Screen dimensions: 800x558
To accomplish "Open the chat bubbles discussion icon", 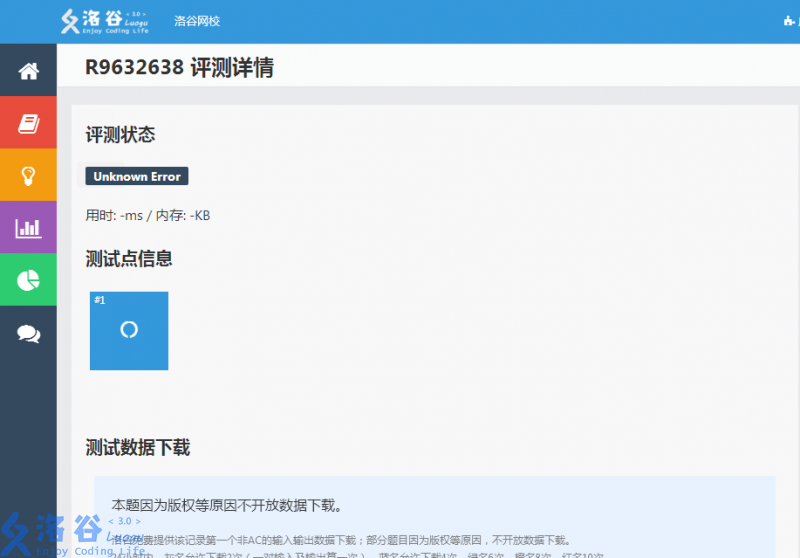I will click(28, 334).
